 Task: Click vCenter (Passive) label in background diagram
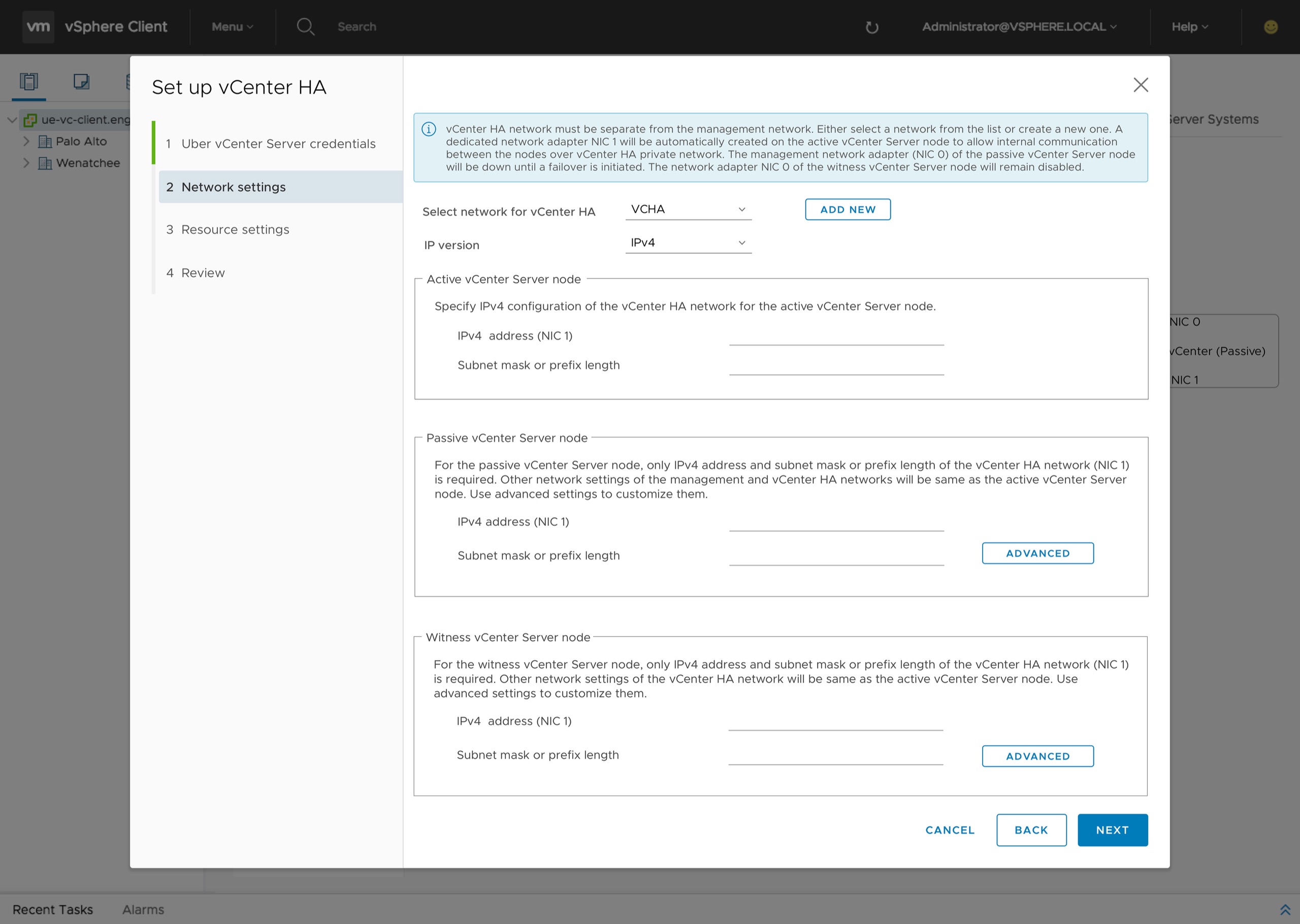click(x=1217, y=351)
